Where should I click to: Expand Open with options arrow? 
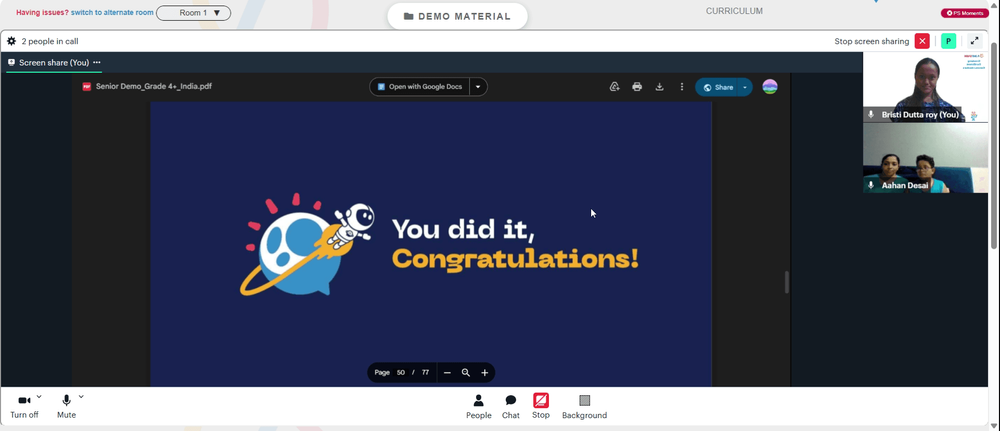(478, 87)
